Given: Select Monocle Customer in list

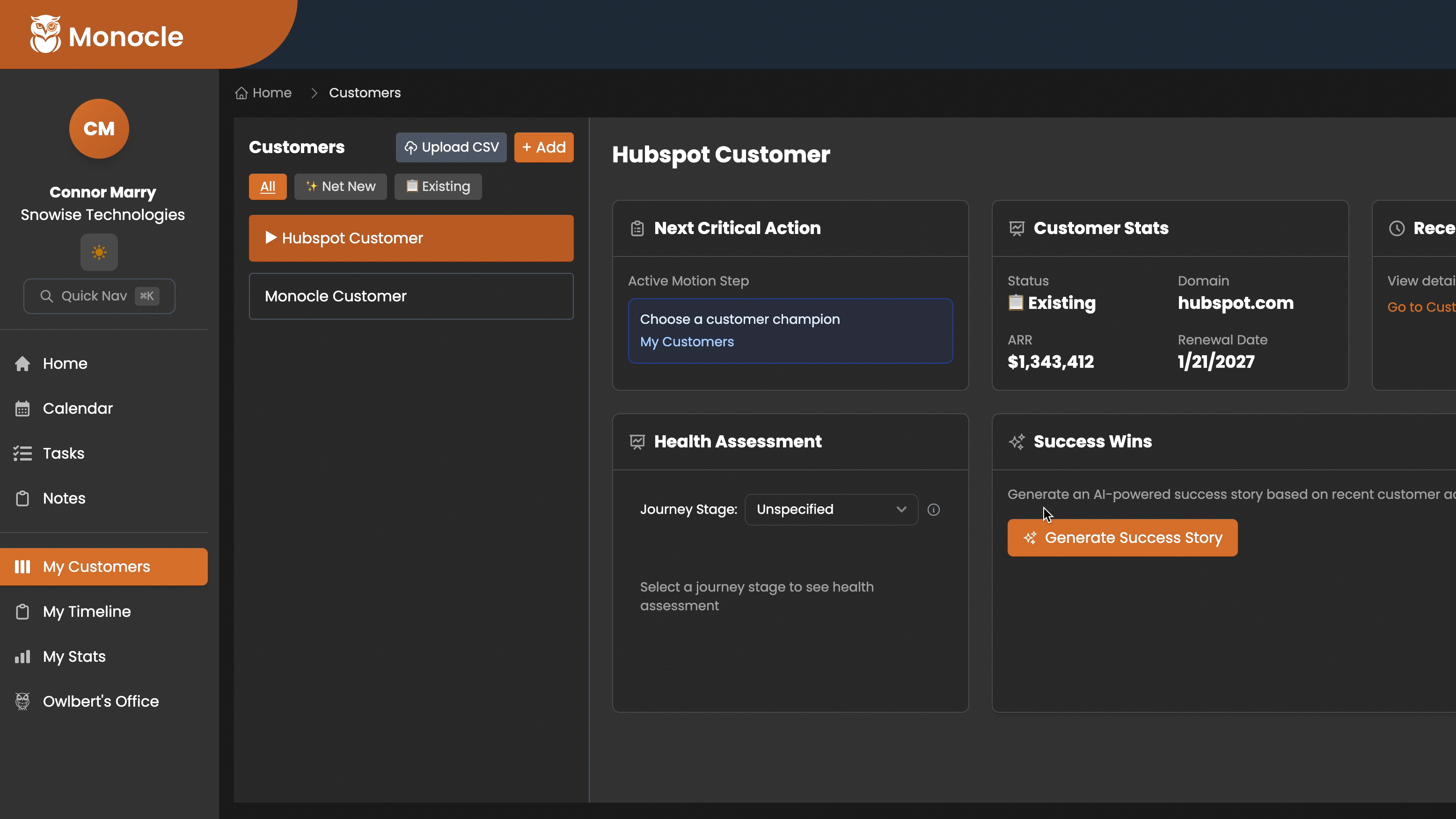Looking at the screenshot, I should click(411, 296).
